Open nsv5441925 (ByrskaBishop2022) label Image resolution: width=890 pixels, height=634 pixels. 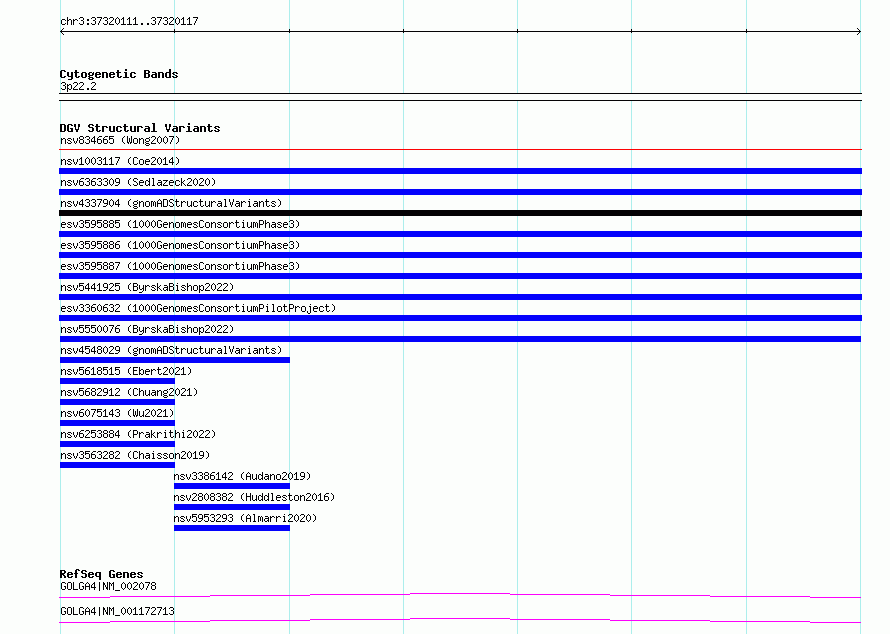[147, 287]
